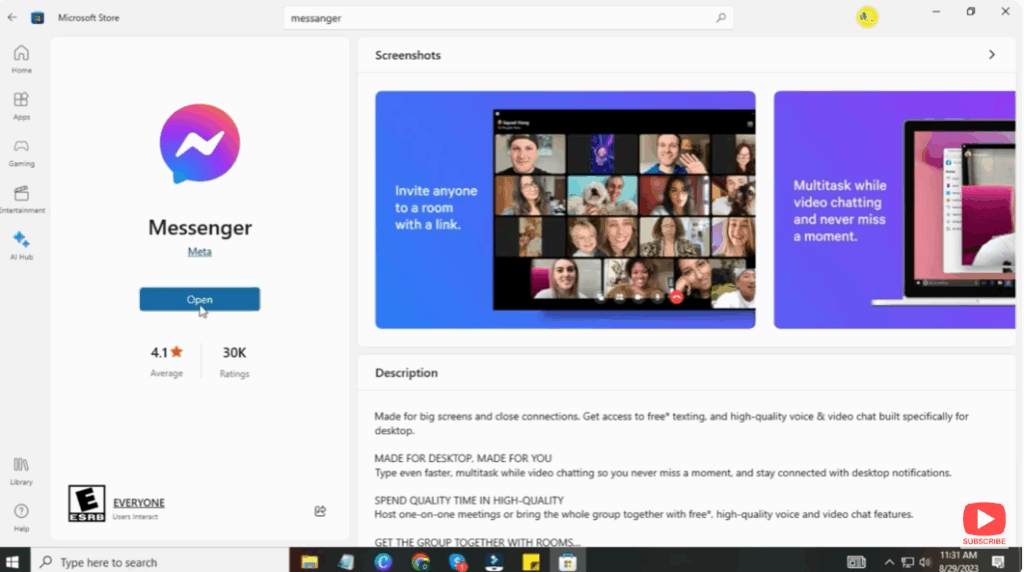View the 'Invite anyone to a room' screenshot
The image size is (1024, 572).
pos(566,210)
